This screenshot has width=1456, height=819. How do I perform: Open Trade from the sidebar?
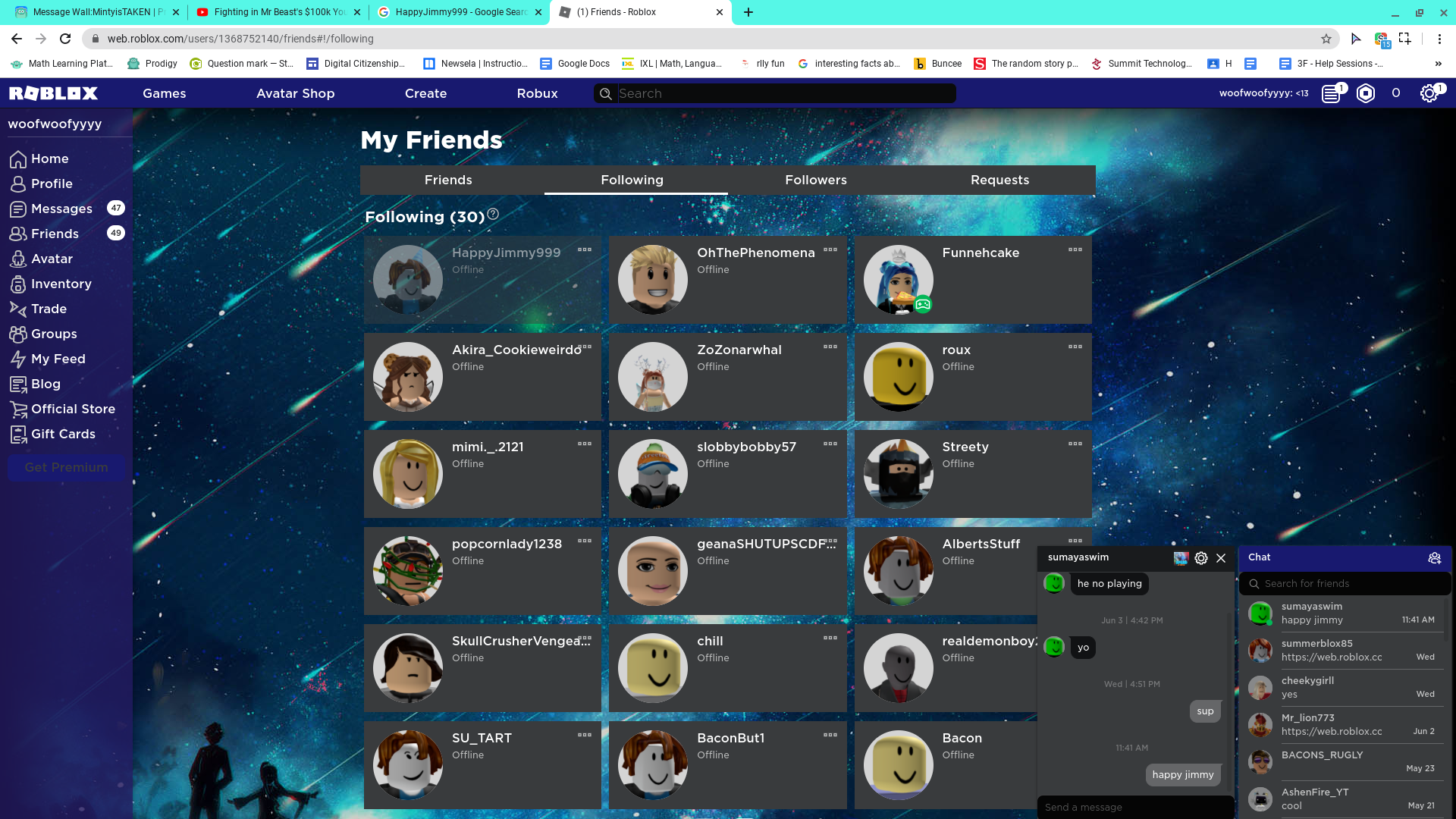tap(49, 309)
